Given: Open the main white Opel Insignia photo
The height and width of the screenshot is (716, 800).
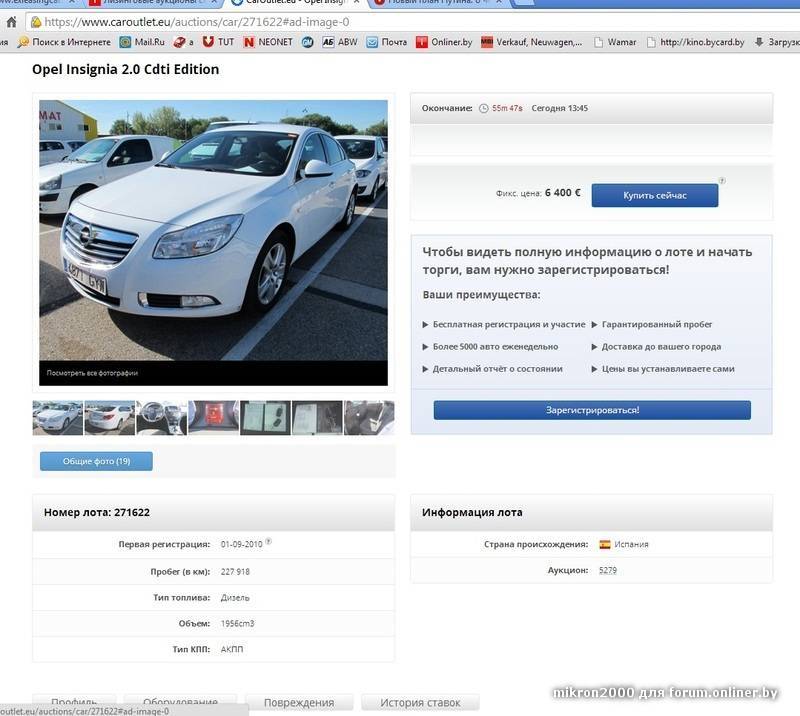Looking at the screenshot, I should click(213, 230).
